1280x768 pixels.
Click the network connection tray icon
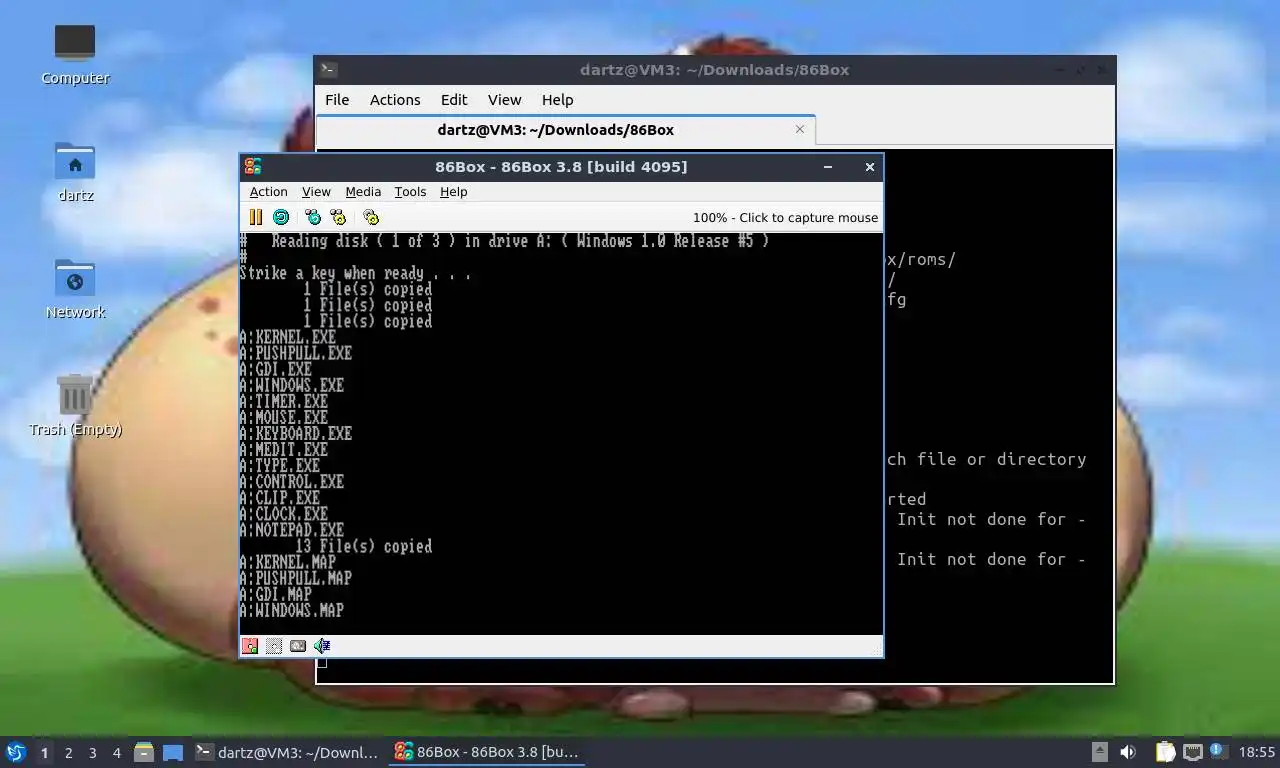coord(1192,752)
